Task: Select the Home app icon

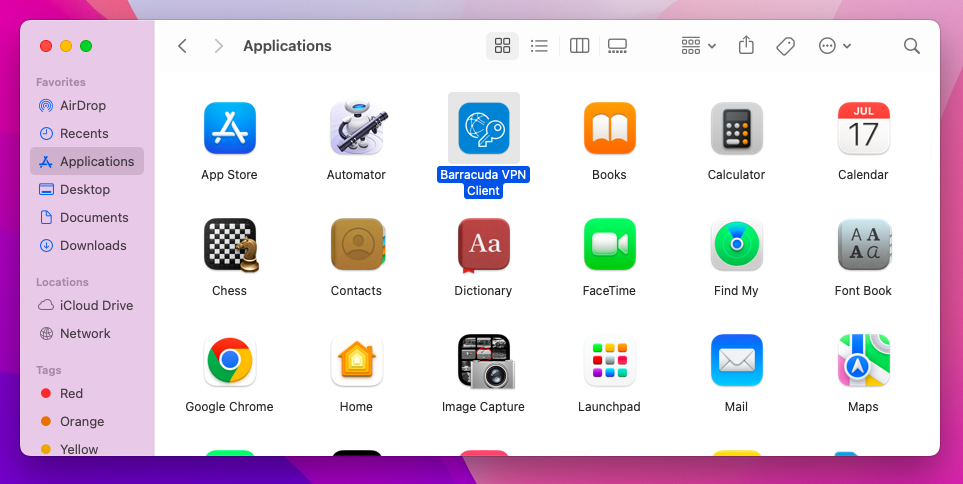Action: (x=356, y=361)
